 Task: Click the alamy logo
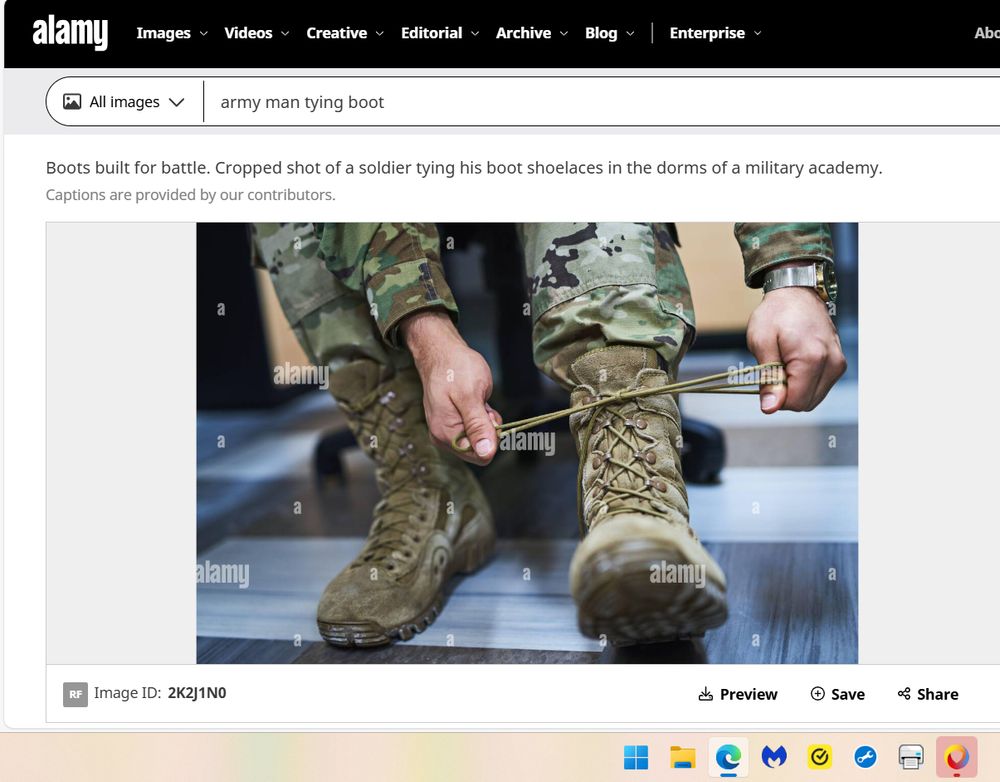click(70, 33)
